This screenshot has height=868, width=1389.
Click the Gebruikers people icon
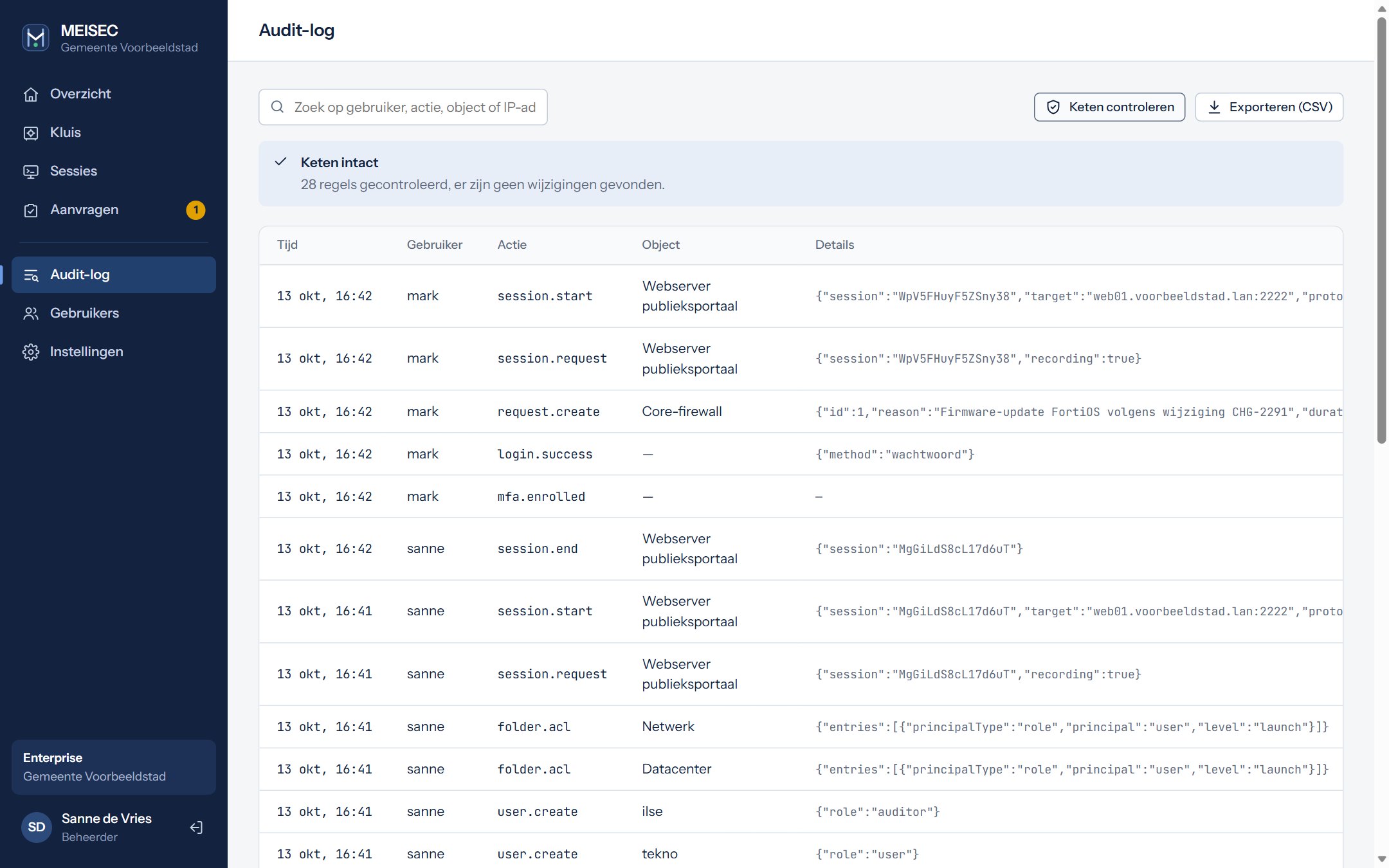tap(31, 314)
